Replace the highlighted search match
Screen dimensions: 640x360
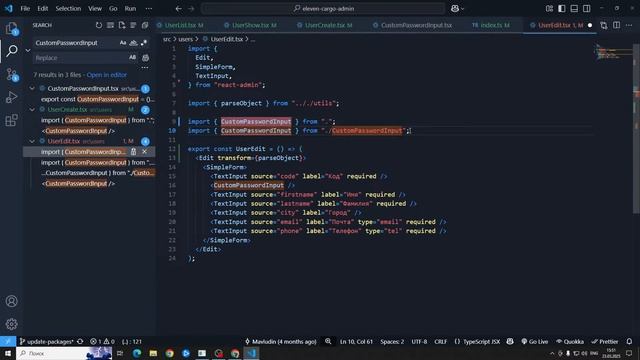(133, 152)
